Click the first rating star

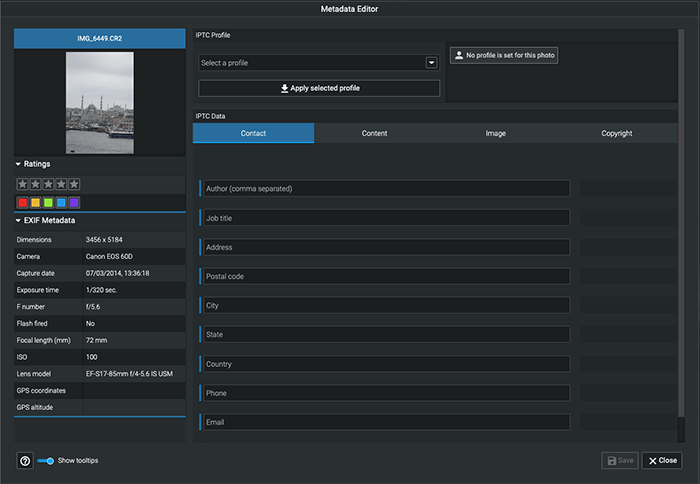(23, 184)
